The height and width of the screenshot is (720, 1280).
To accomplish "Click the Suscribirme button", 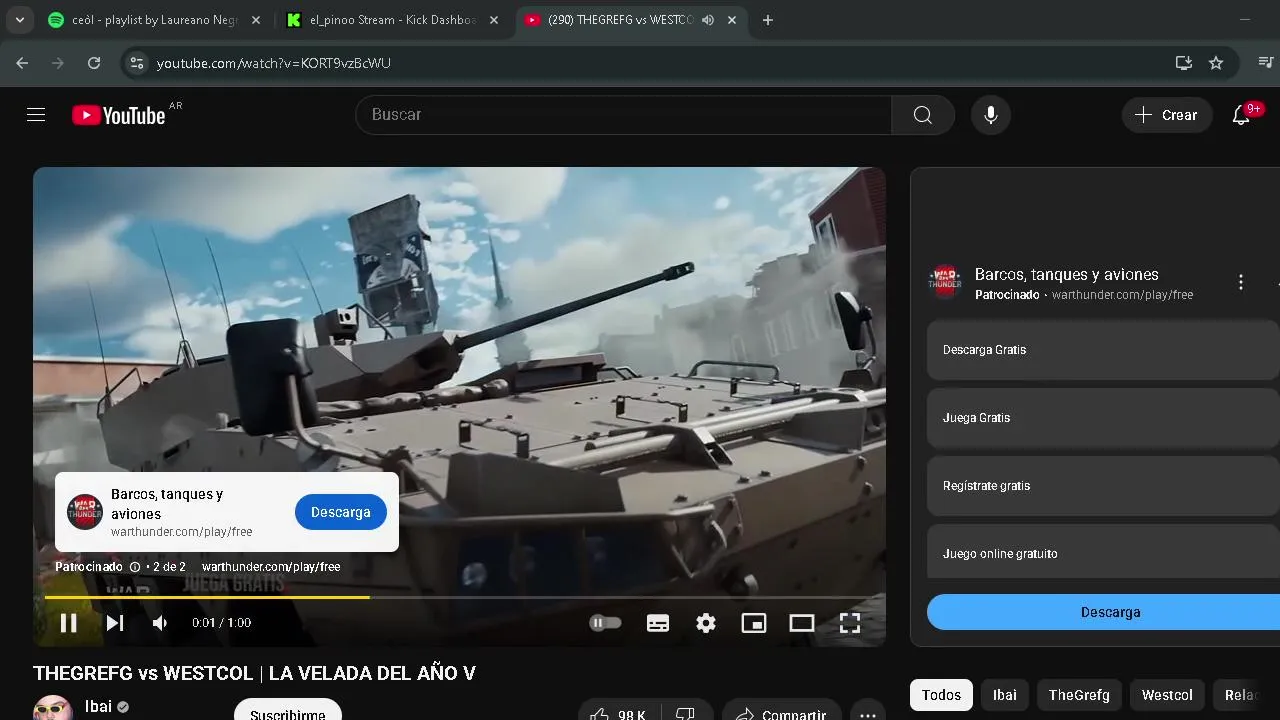I will tap(288, 711).
